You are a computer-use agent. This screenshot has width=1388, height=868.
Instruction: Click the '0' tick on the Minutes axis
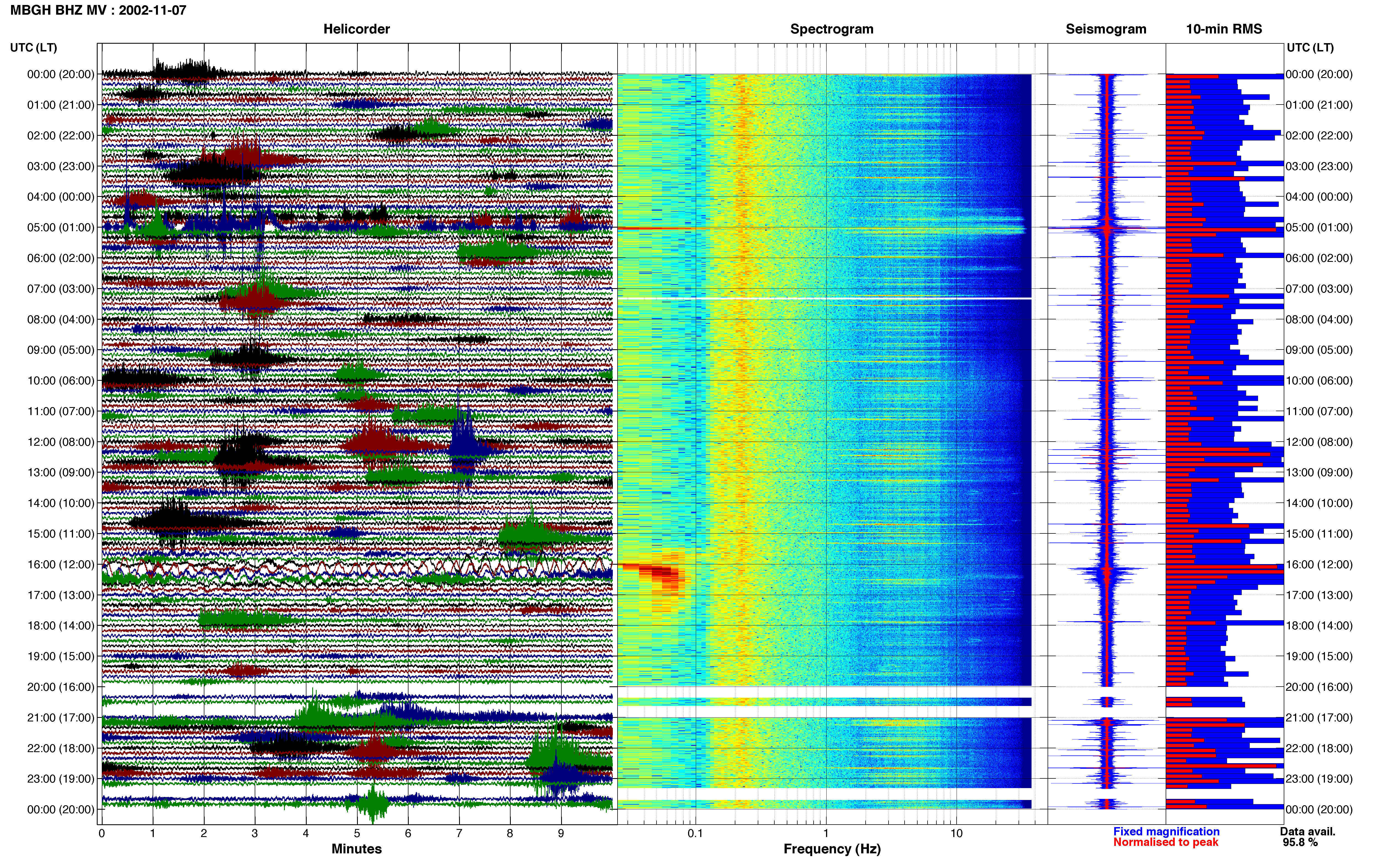tap(101, 833)
